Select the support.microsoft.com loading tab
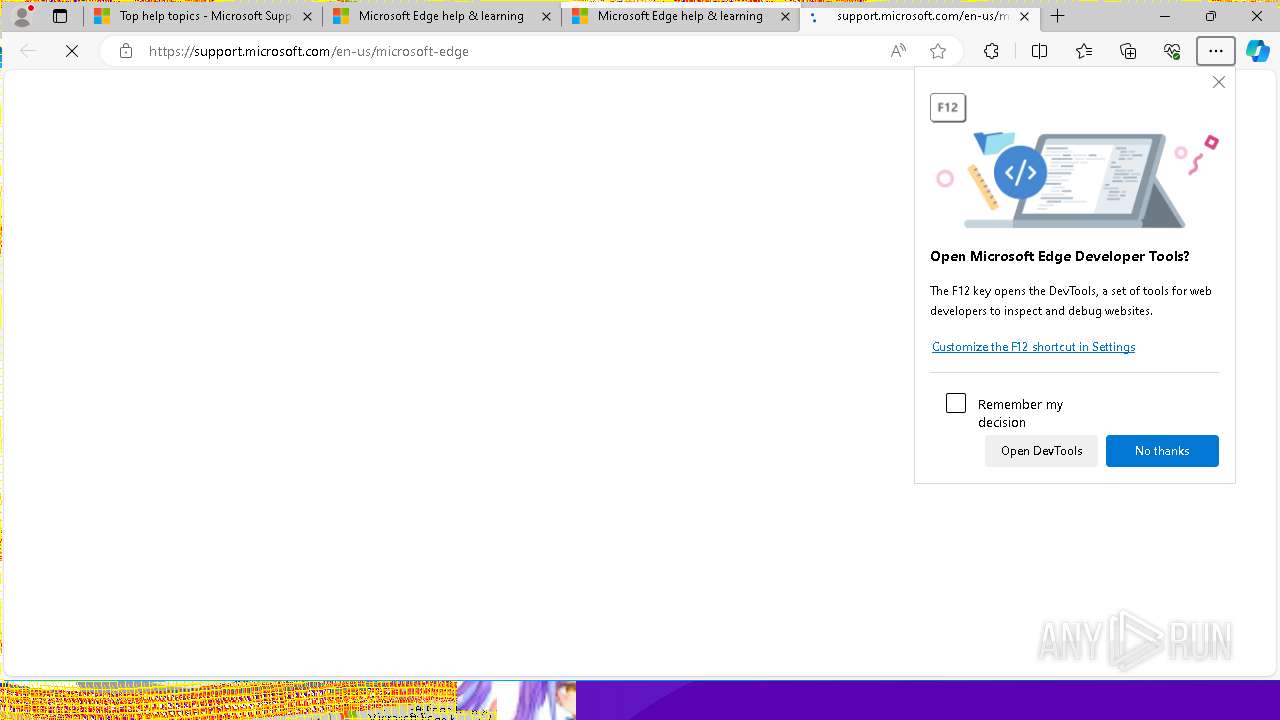Viewport: 1280px width, 720px height. point(920,16)
